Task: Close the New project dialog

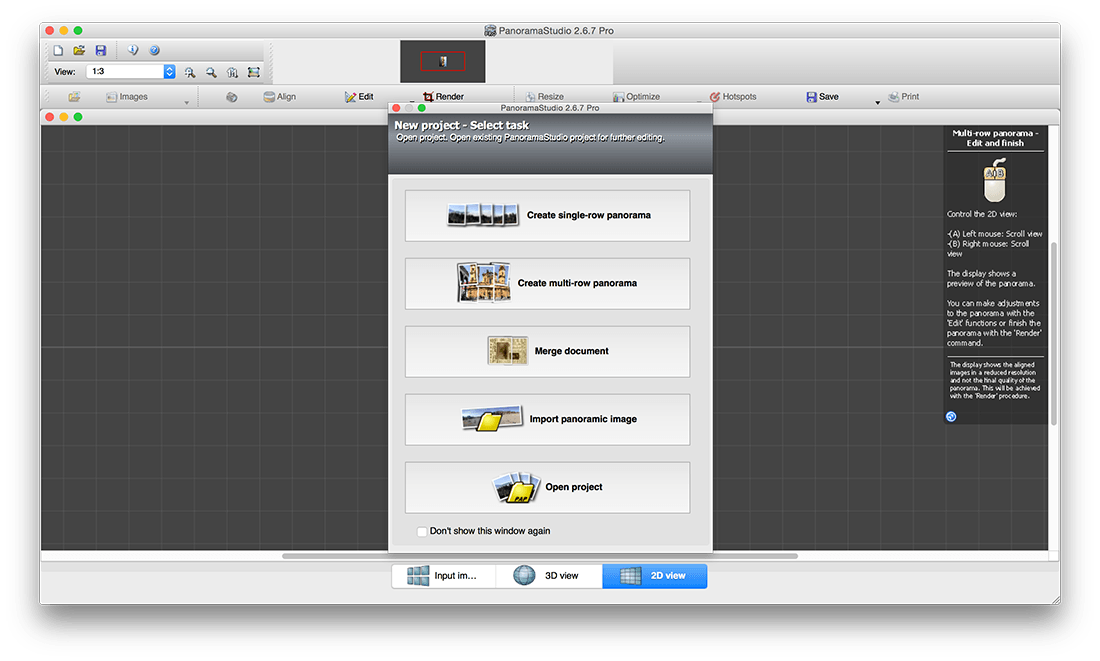Action: (x=396, y=108)
